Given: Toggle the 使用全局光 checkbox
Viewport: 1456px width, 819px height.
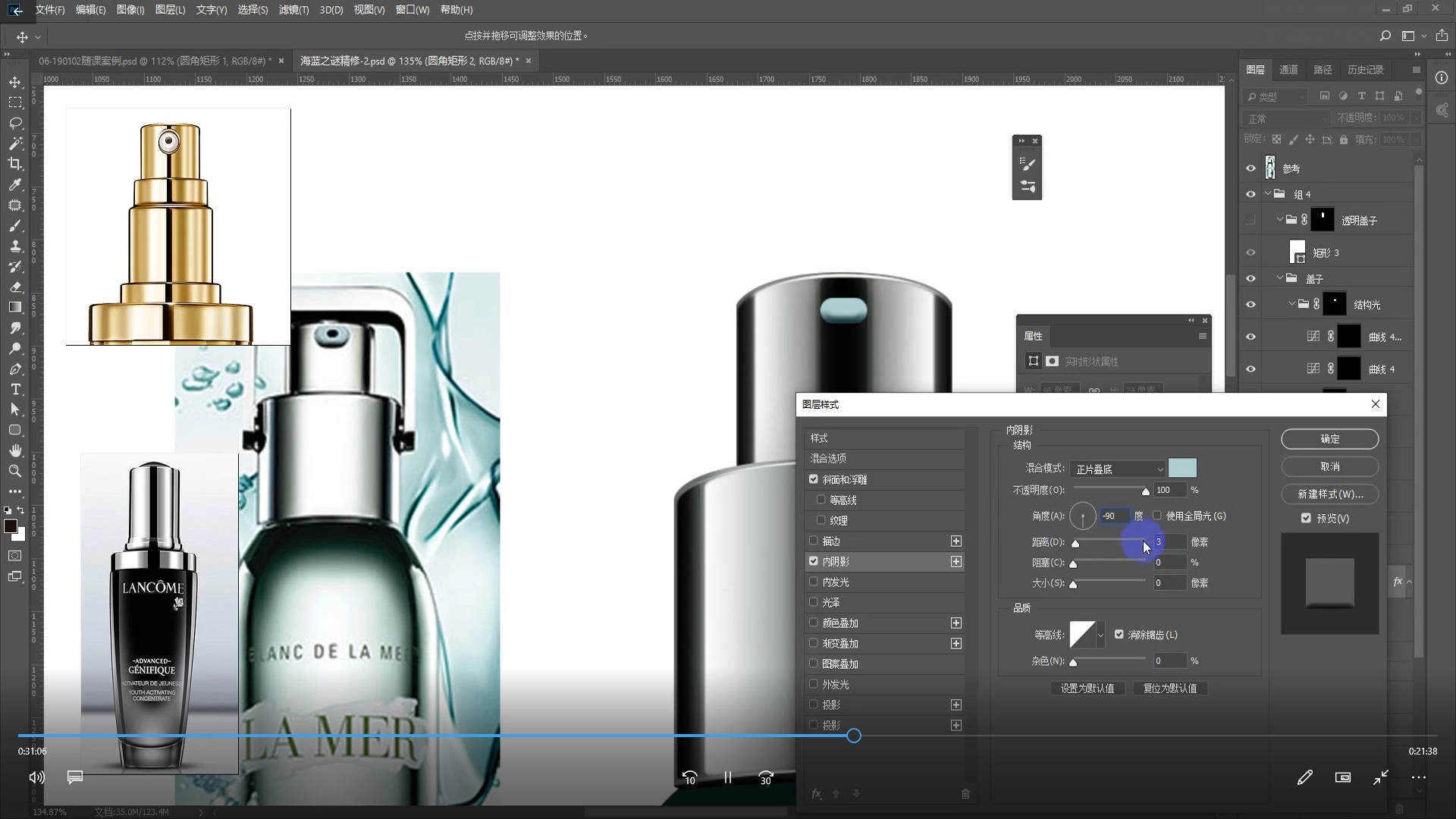Looking at the screenshot, I should (1157, 516).
